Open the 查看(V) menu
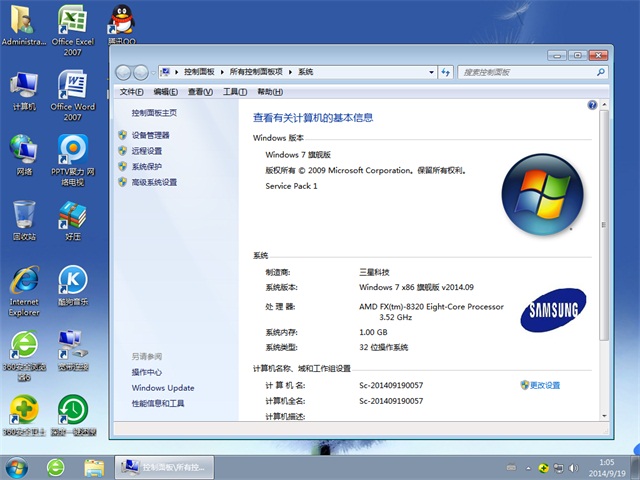The width and height of the screenshot is (640, 480). pyautogui.click(x=200, y=92)
